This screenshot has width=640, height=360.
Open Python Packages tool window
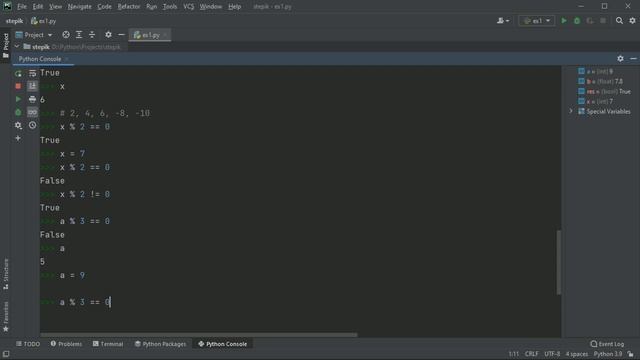pos(160,344)
